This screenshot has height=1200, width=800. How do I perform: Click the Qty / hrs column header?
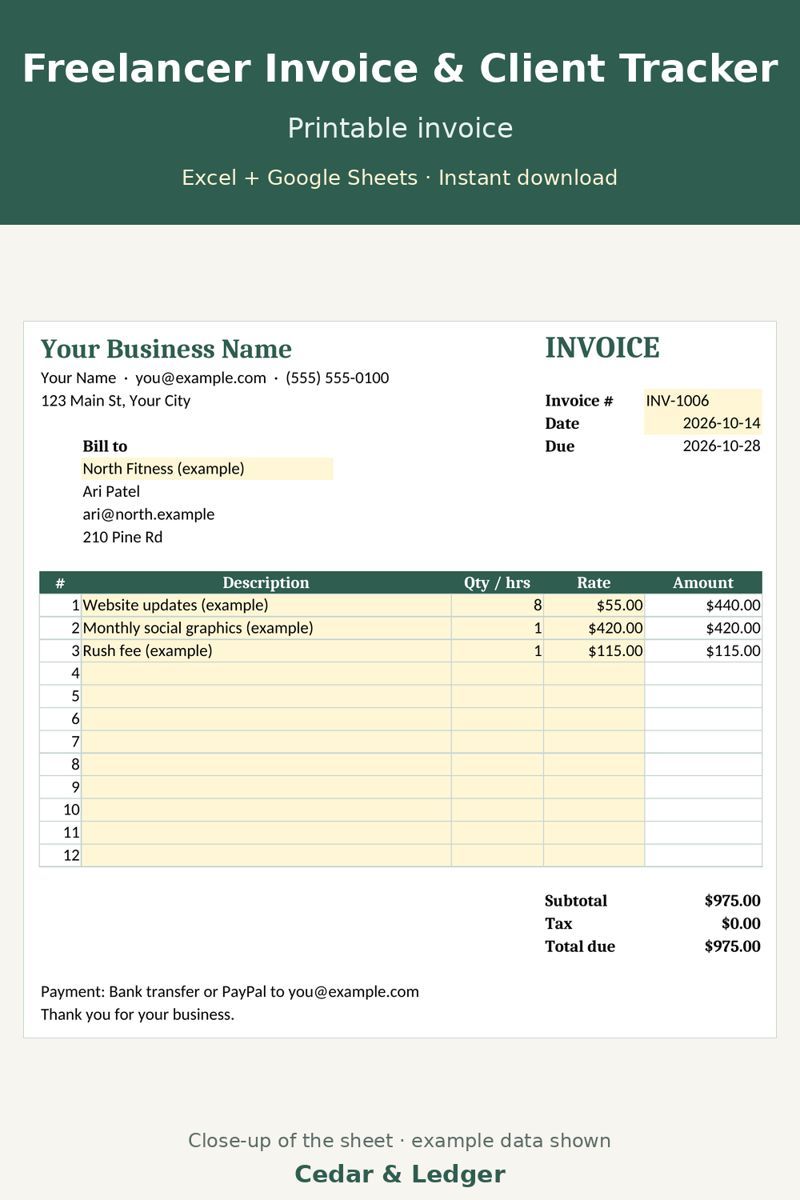[x=497, y=582]
